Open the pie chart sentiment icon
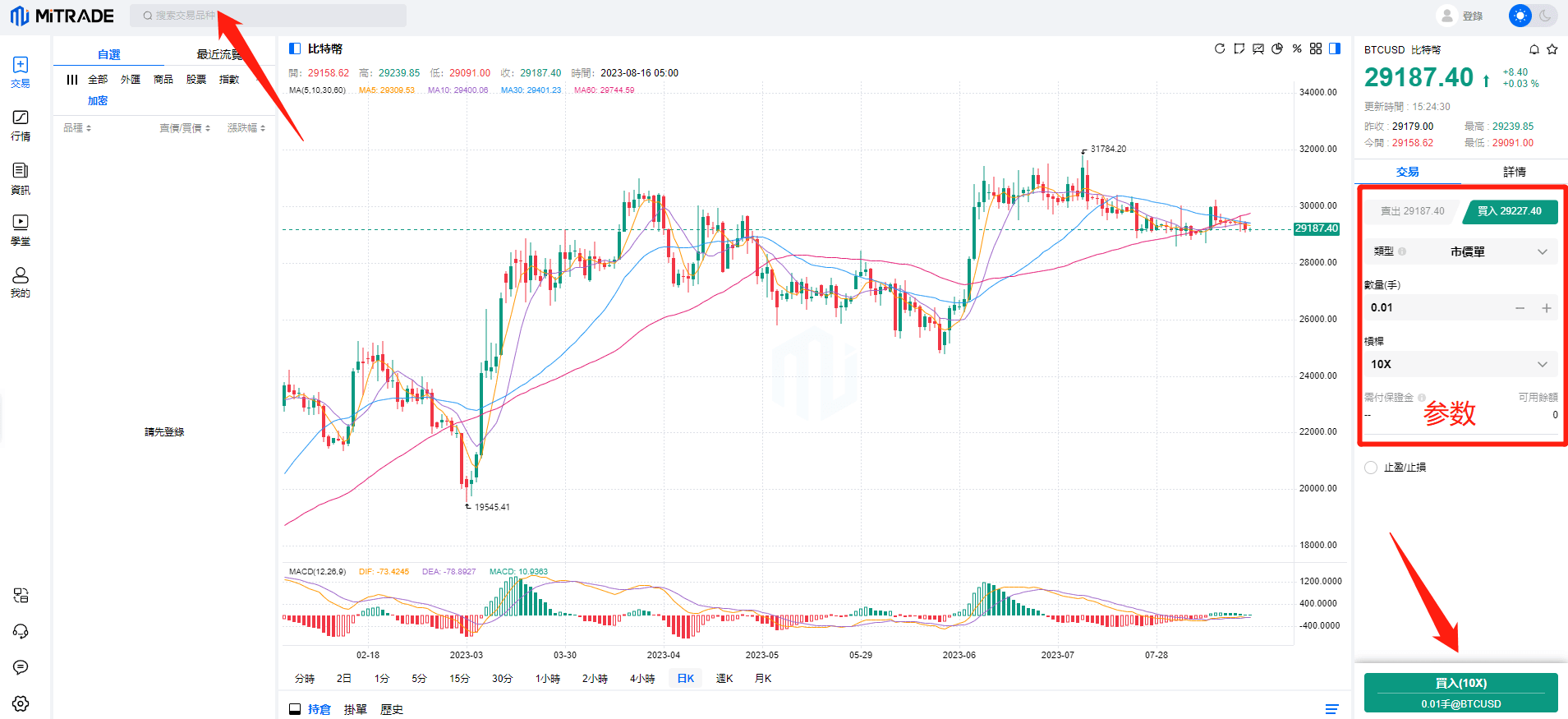This screenshot has height=719, width=1568. coord(1277,48)
